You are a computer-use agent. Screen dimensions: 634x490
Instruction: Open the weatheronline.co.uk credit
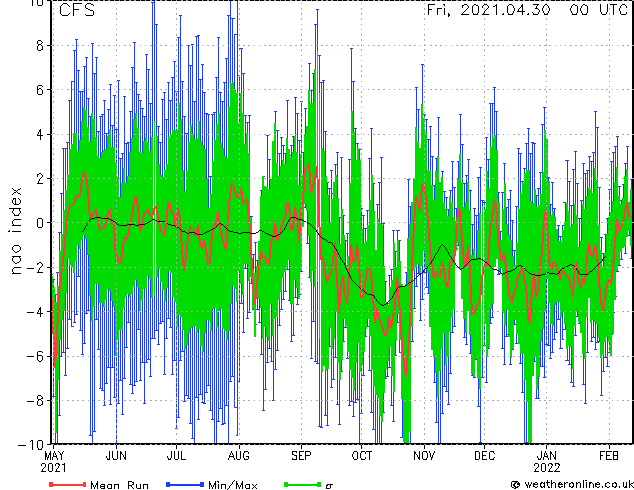[572, 484]
